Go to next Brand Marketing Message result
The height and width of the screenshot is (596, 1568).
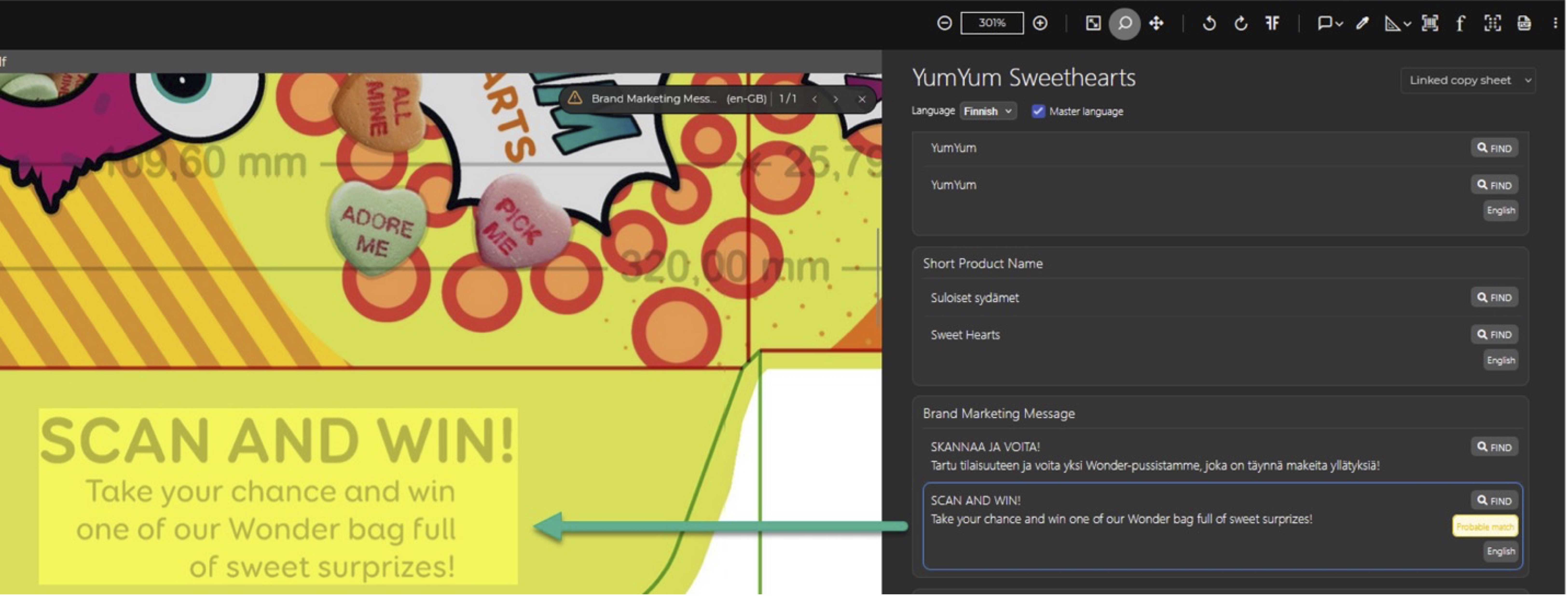(x=836, y=99)
